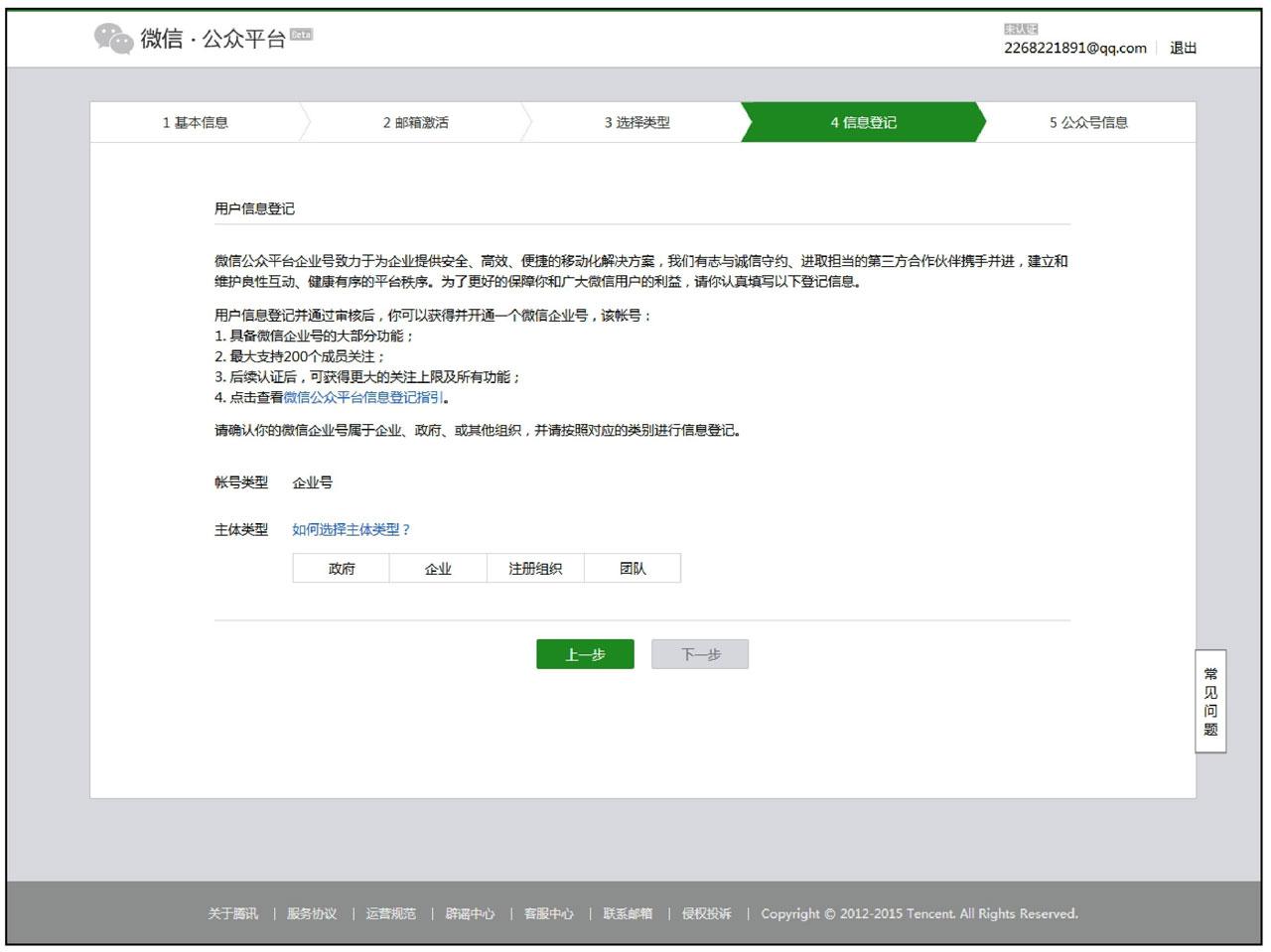Screen dimensions: 1271x952
Task: Choose 企业 as subject type
Action: click(438, 568)
